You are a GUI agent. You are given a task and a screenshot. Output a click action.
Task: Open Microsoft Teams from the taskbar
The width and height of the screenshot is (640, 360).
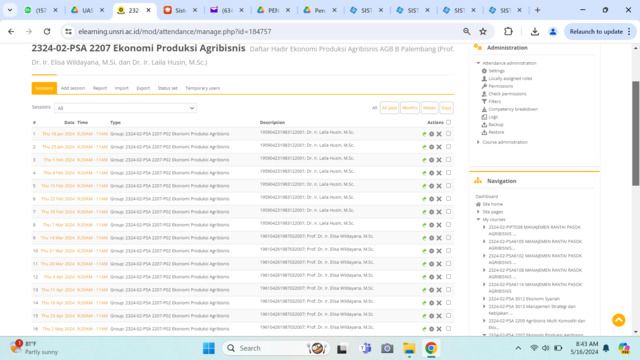click(365, 348)
